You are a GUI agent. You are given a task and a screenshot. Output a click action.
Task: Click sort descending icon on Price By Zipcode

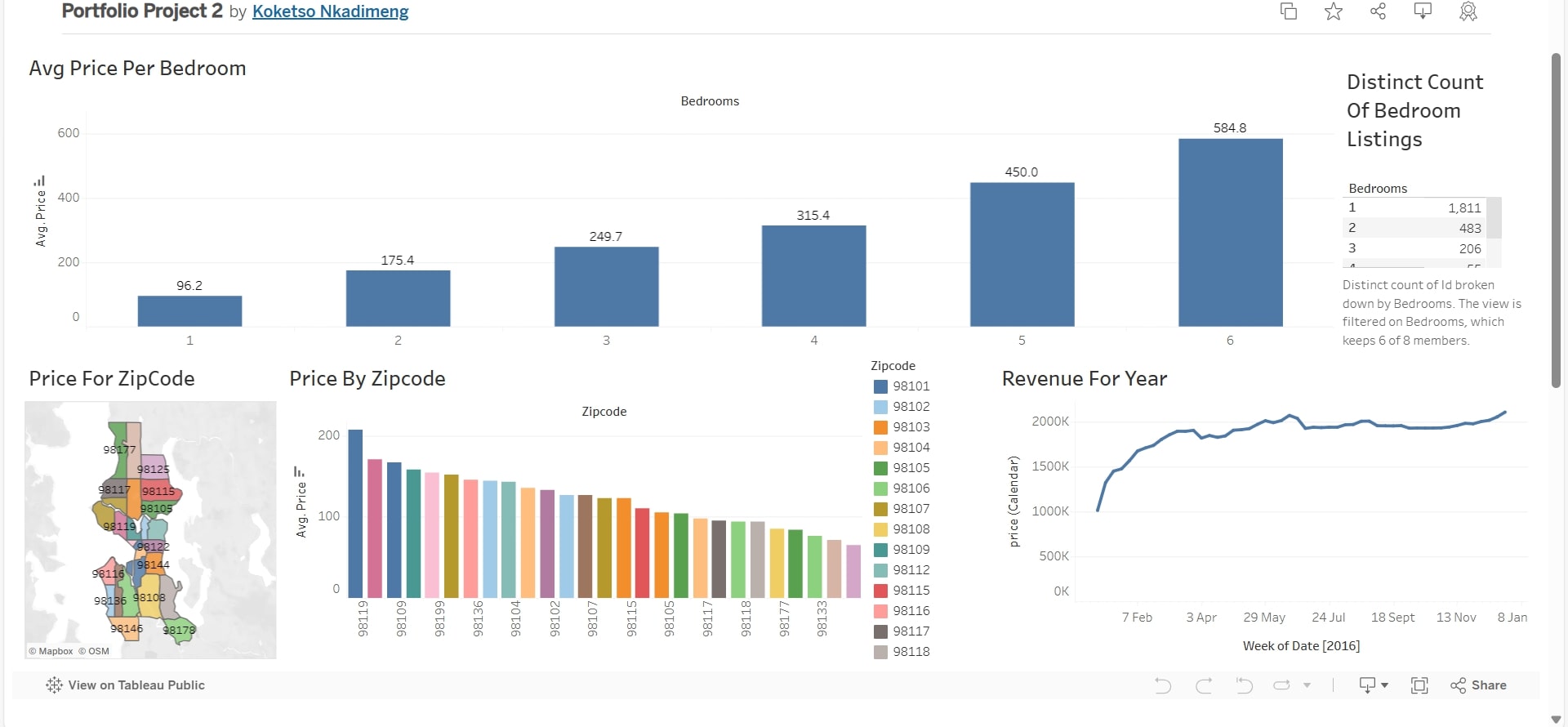tap(299, 472)
